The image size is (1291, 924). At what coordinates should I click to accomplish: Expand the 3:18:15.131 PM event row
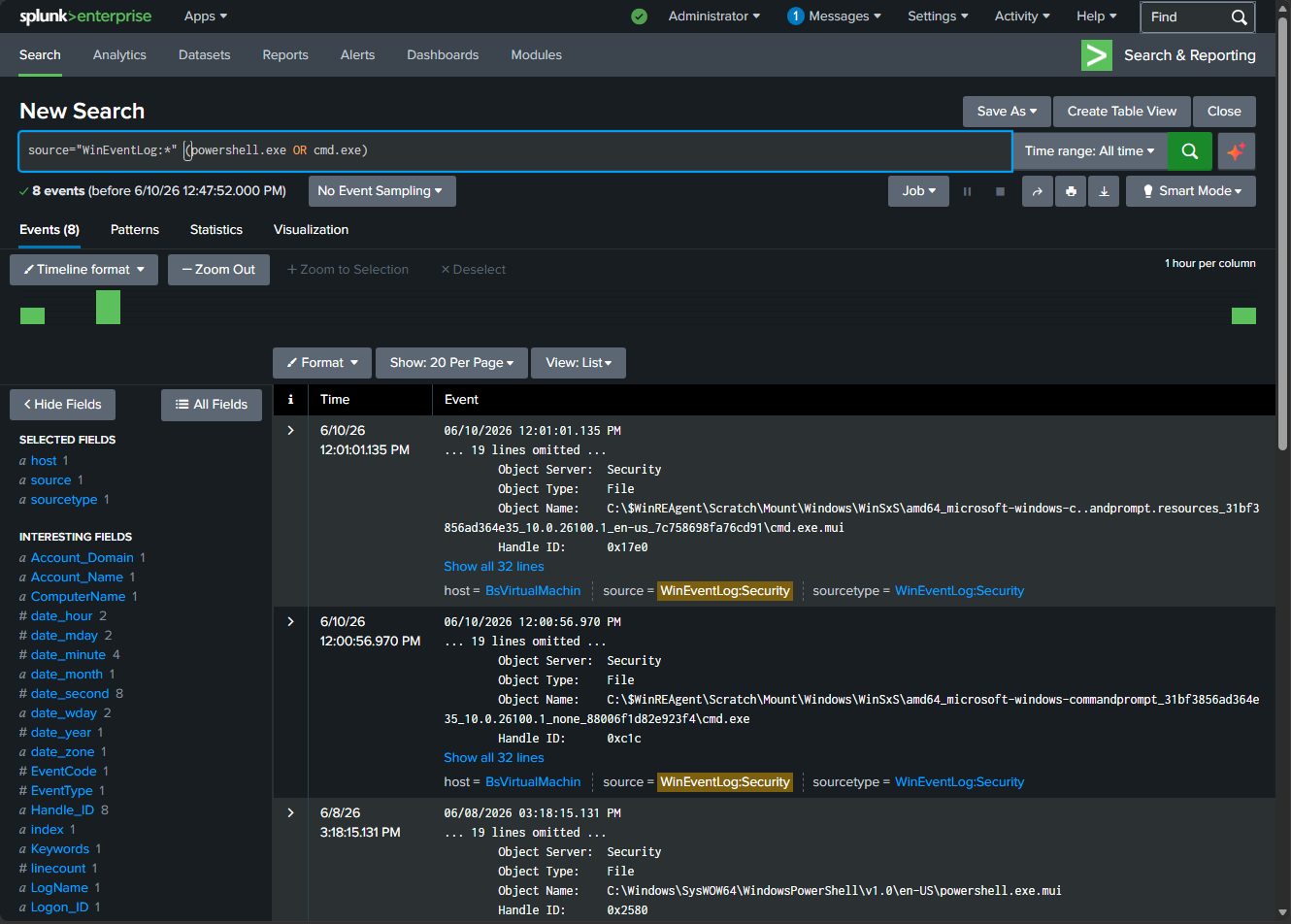point(290,813)
